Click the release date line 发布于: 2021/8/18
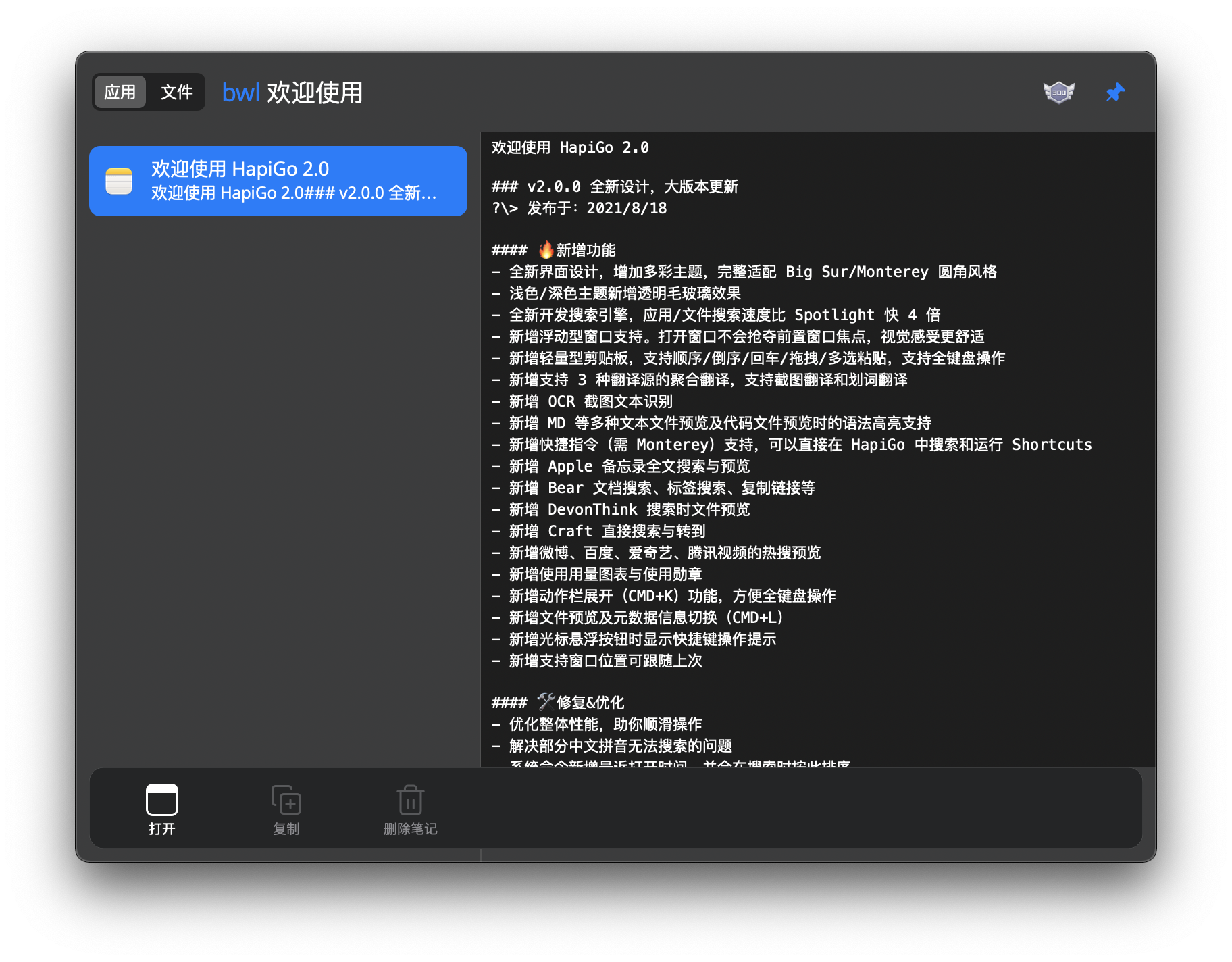 [x=579, y=208]
